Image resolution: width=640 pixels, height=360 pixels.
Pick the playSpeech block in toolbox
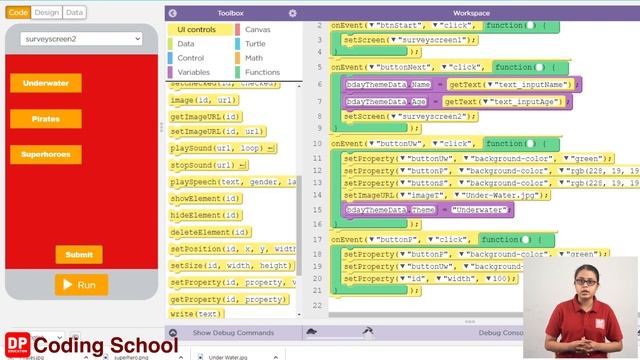[233, 182]
